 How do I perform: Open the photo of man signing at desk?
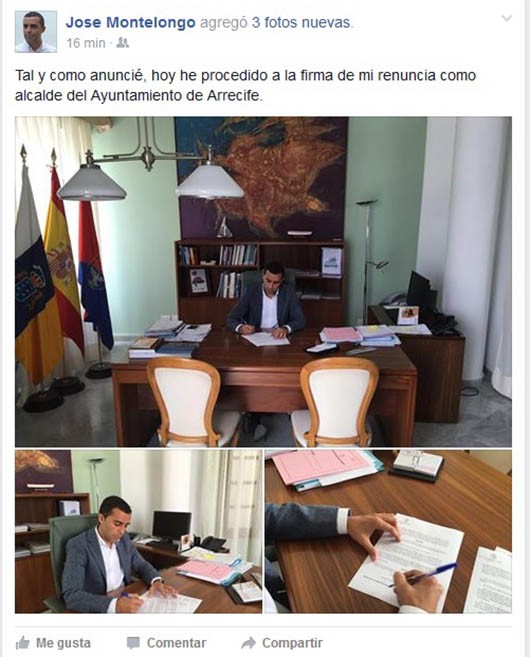click(x=138, y=532)
